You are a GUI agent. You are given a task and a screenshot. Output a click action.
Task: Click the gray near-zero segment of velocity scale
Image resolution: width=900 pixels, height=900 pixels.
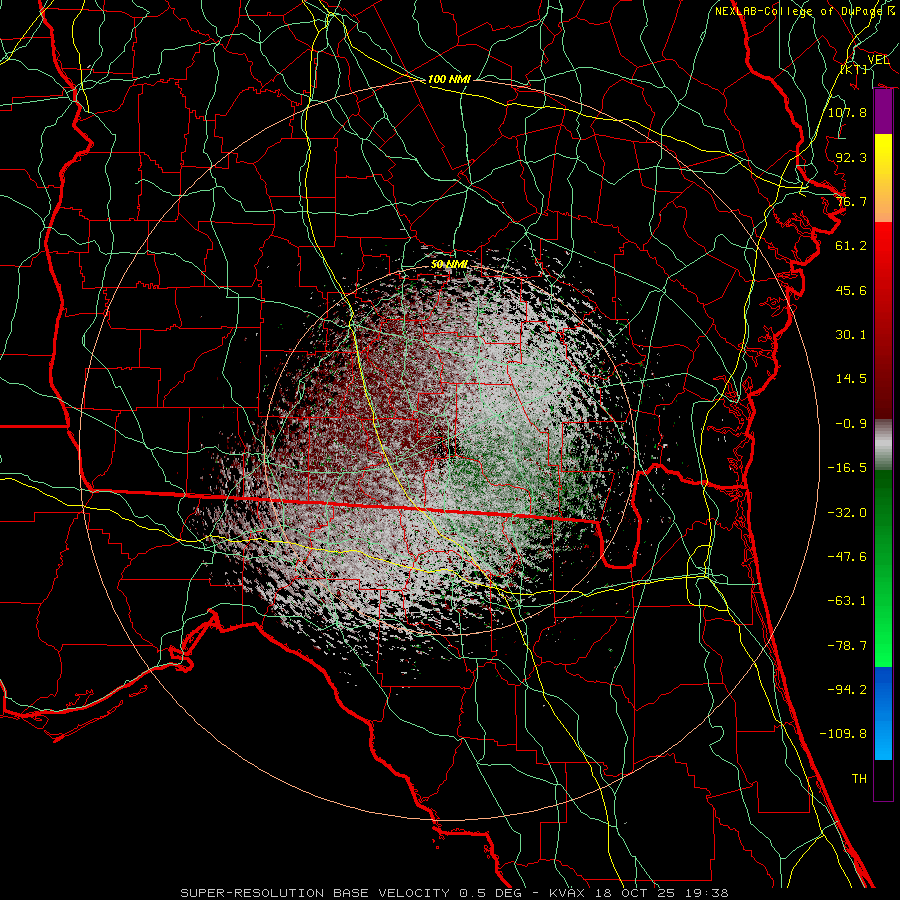coord(883,445)
